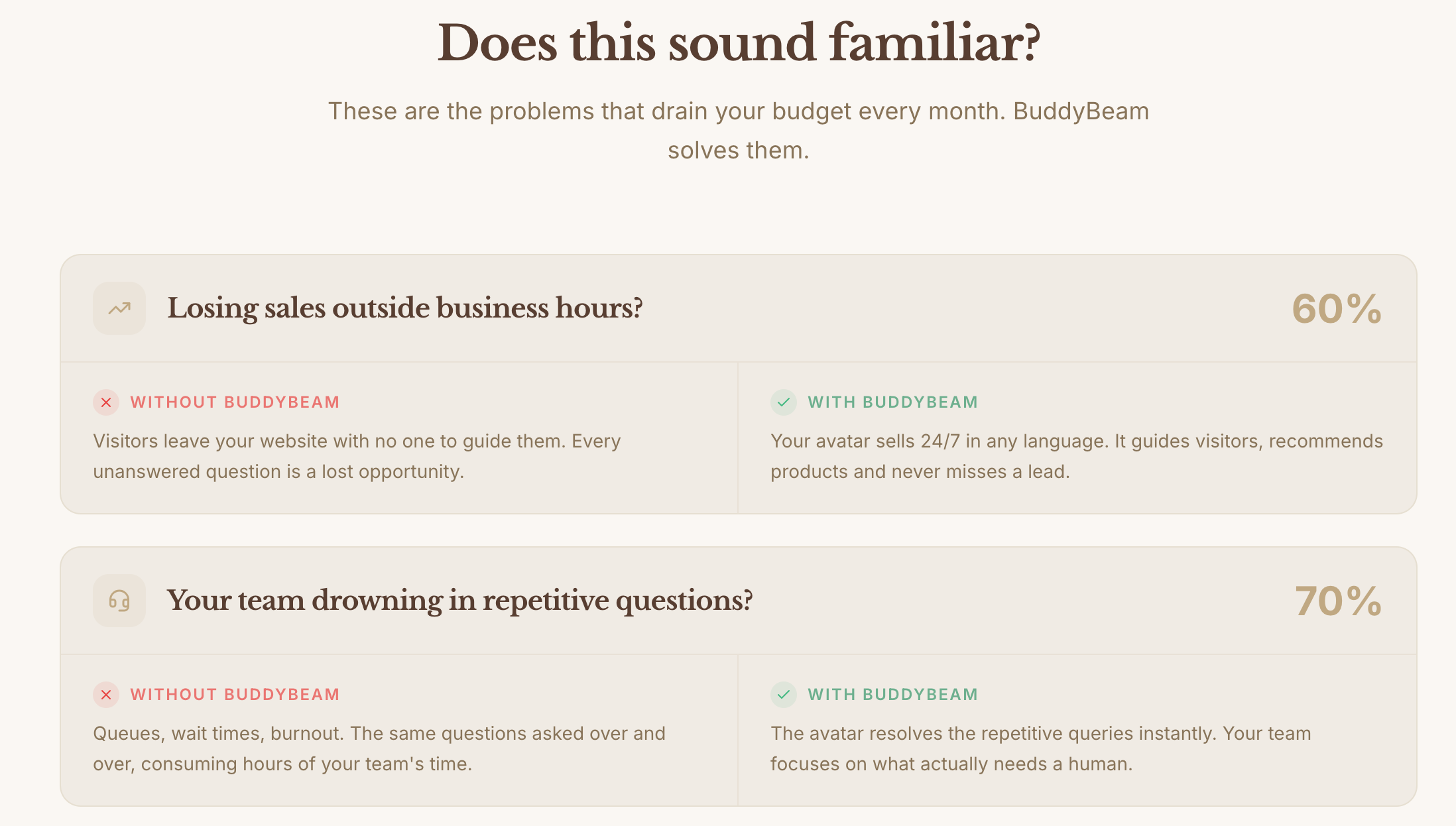Click the trending-up arrow icon beside Losing sales
This screenshot has width=1456, height=826.
[119, 308]
